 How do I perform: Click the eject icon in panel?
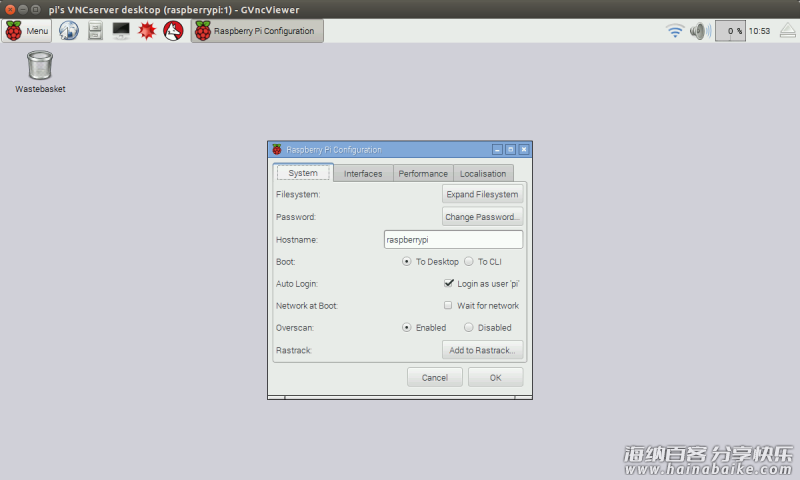tap(788, 31)
